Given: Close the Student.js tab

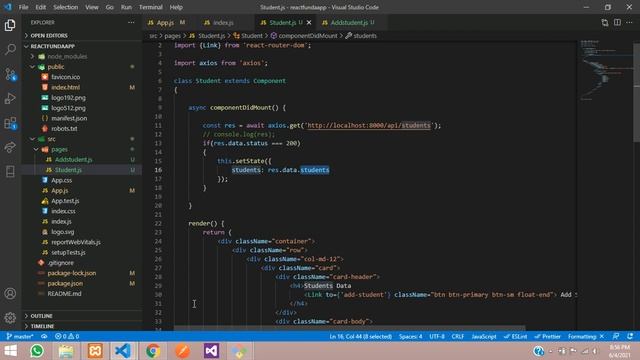Looking at the screenshot, I should (309, 22).
